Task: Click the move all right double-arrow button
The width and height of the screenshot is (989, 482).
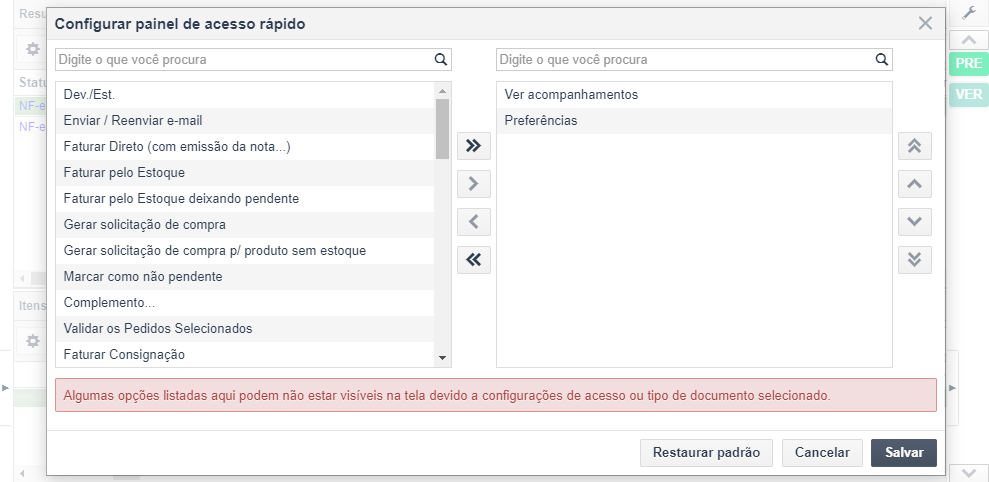Action: (474, 146)
